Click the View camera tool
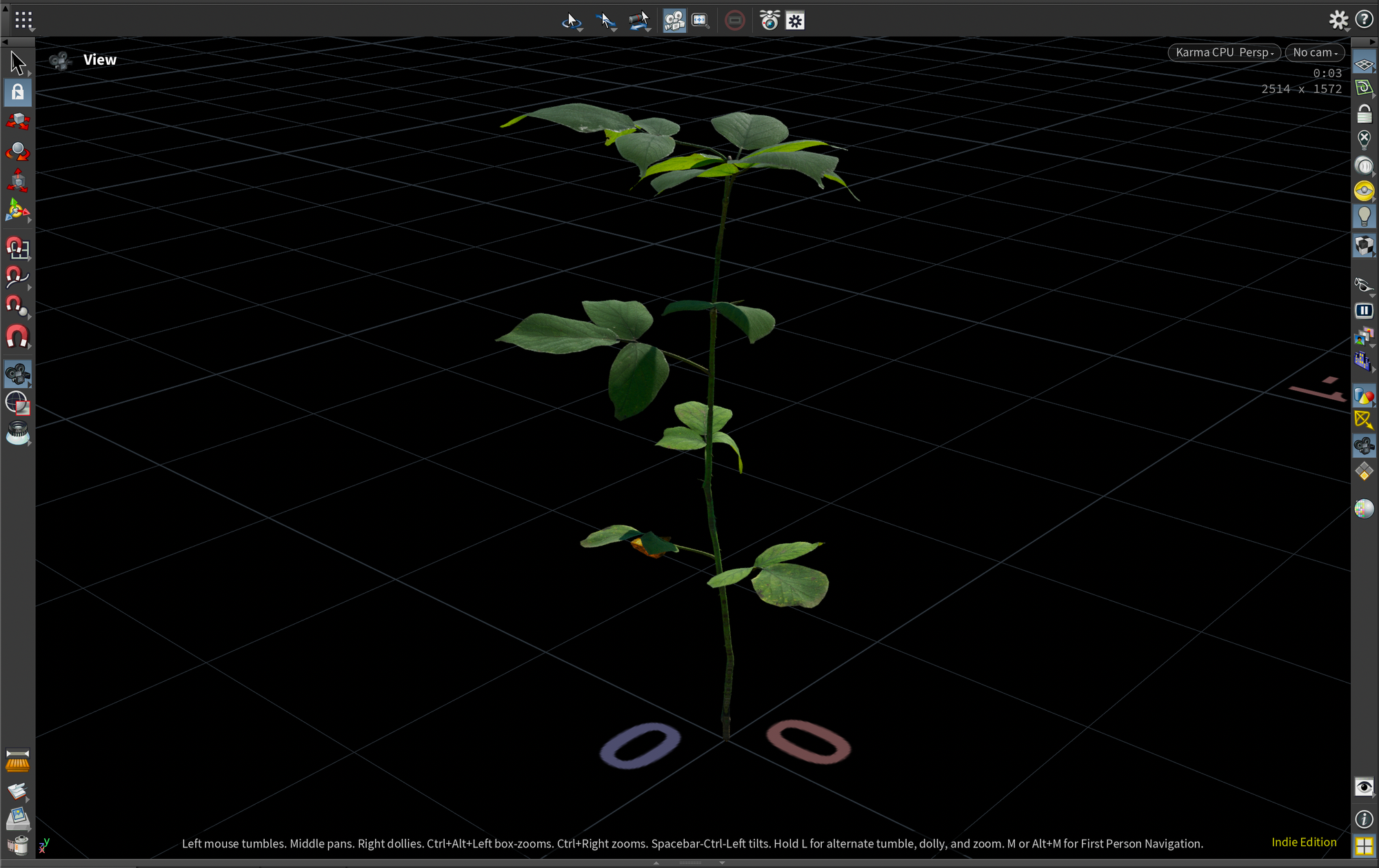The width and height of the screenshot is (1379, 868). [17, 374]
